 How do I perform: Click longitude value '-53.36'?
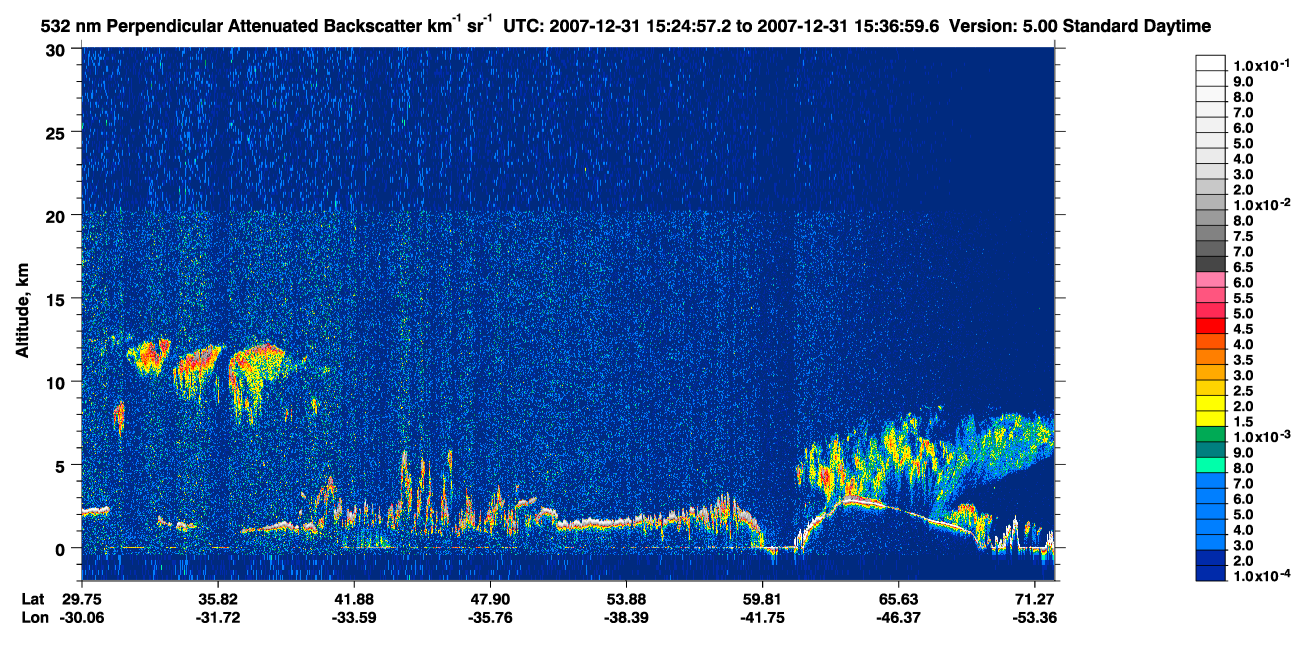(x=1034, y=617)
